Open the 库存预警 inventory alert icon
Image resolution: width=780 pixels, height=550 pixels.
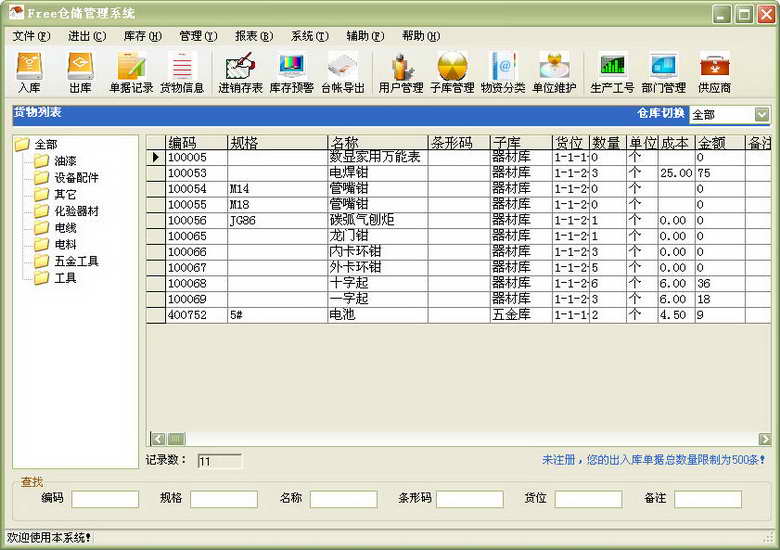pos(291,73)
